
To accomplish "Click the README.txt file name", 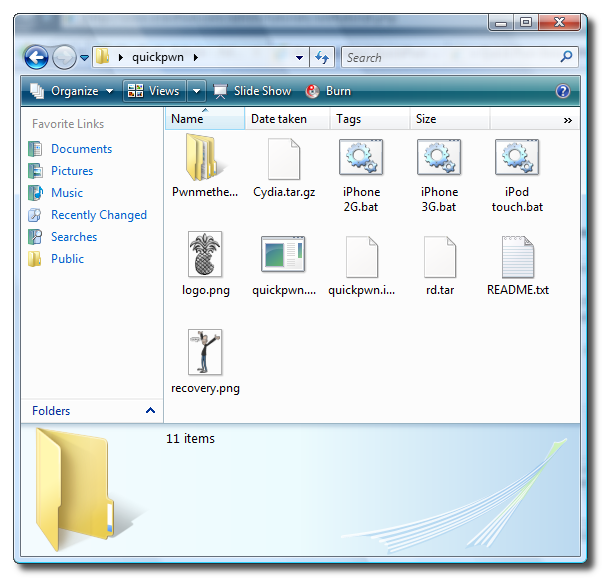I will (x=518, y=290).
